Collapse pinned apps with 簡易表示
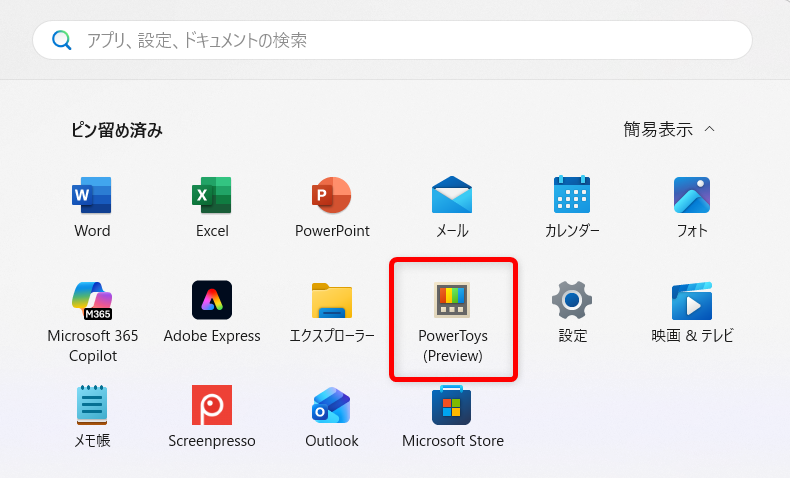The image size is (790, 478). point(669,129)
